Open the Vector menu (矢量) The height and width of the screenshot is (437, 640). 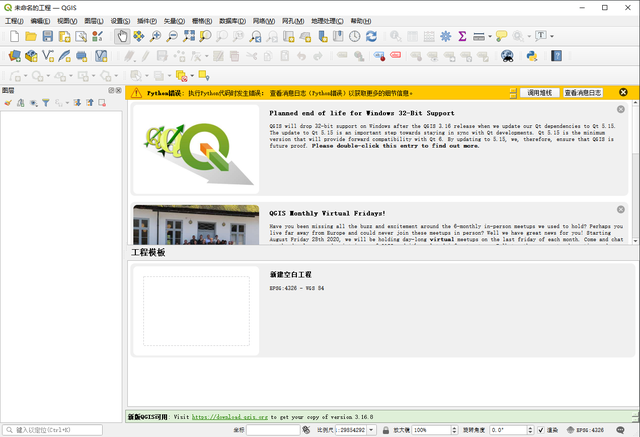pyautogui.click(x=174, y=21)
